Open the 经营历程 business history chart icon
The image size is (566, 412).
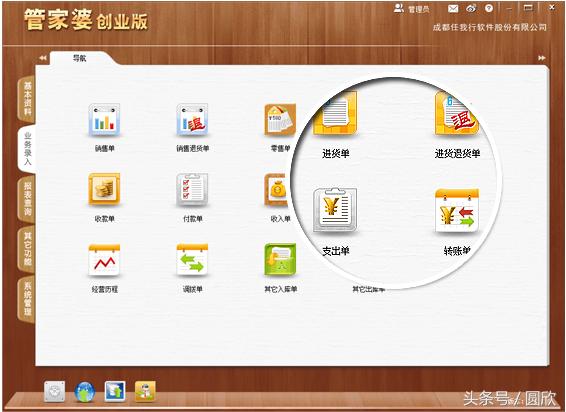click(104, 260)
